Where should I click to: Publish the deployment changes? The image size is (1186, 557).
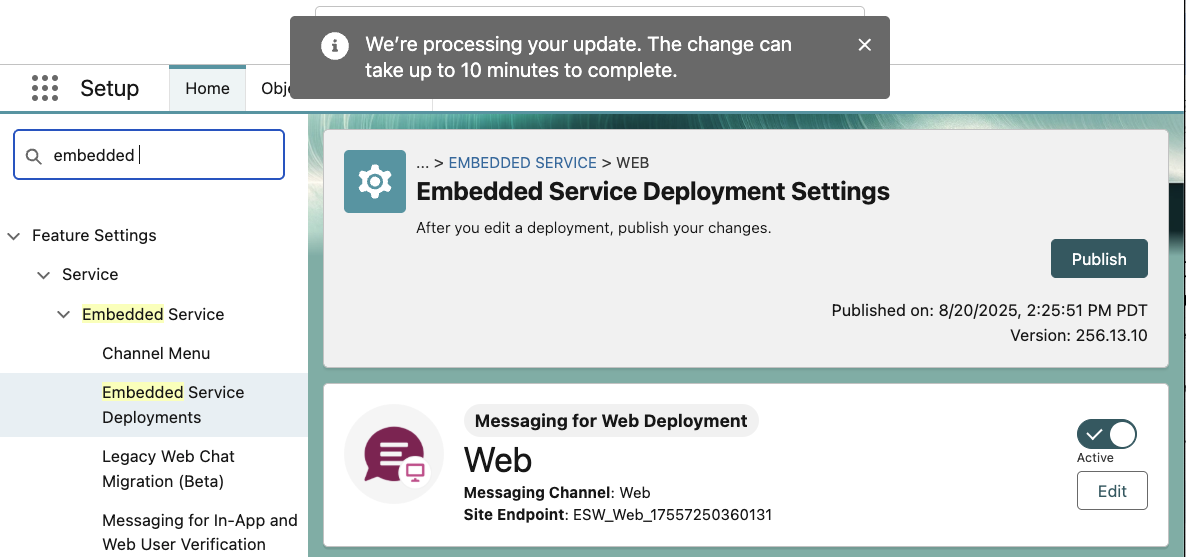[x=1098, y=259]
